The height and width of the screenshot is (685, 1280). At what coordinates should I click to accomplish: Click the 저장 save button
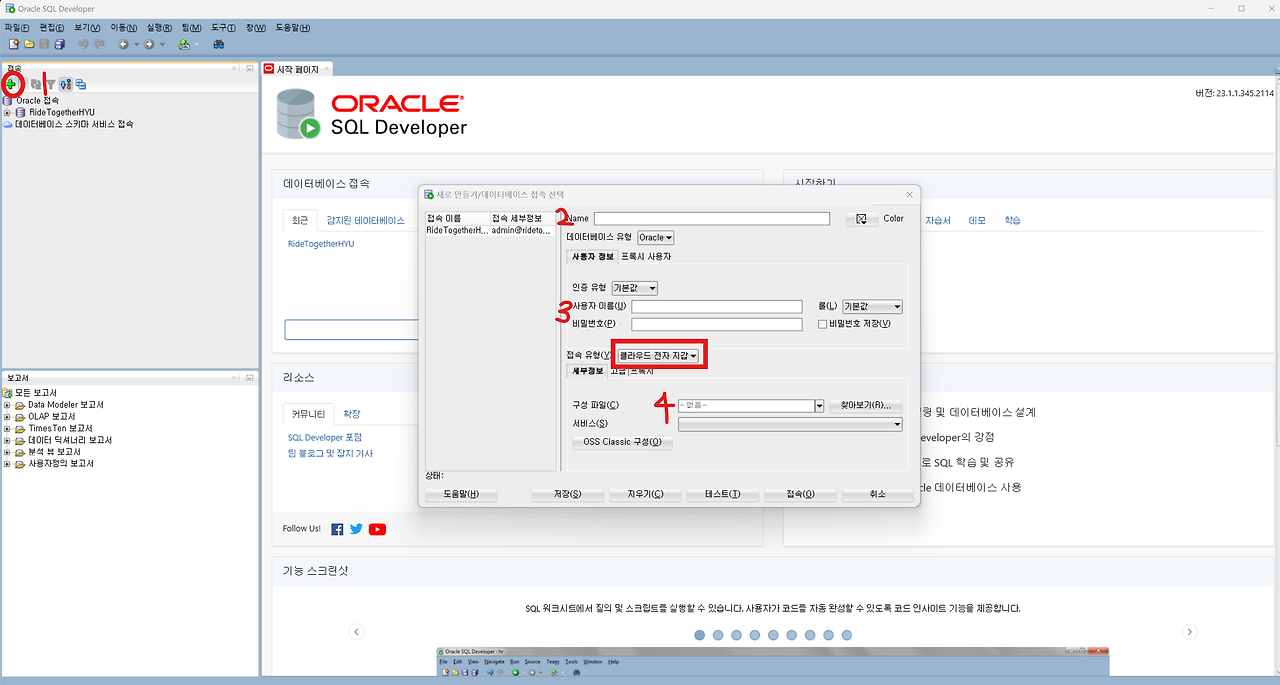click(x=567, y=494)
